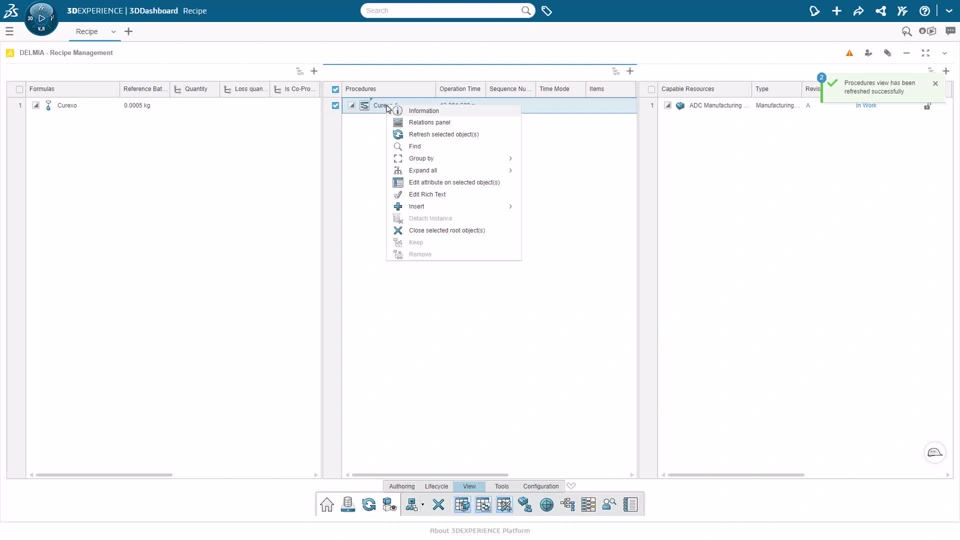Click the hierarchy tree icon in toolbar
The width and height of the screenshot is (960, 540).
coord(568,504)
